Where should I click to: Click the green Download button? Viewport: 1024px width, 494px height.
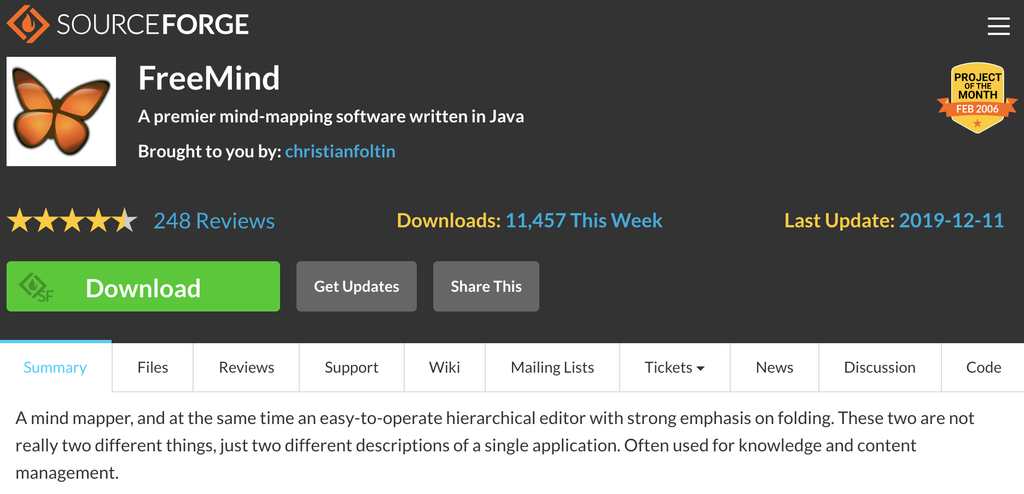point(143,287)
